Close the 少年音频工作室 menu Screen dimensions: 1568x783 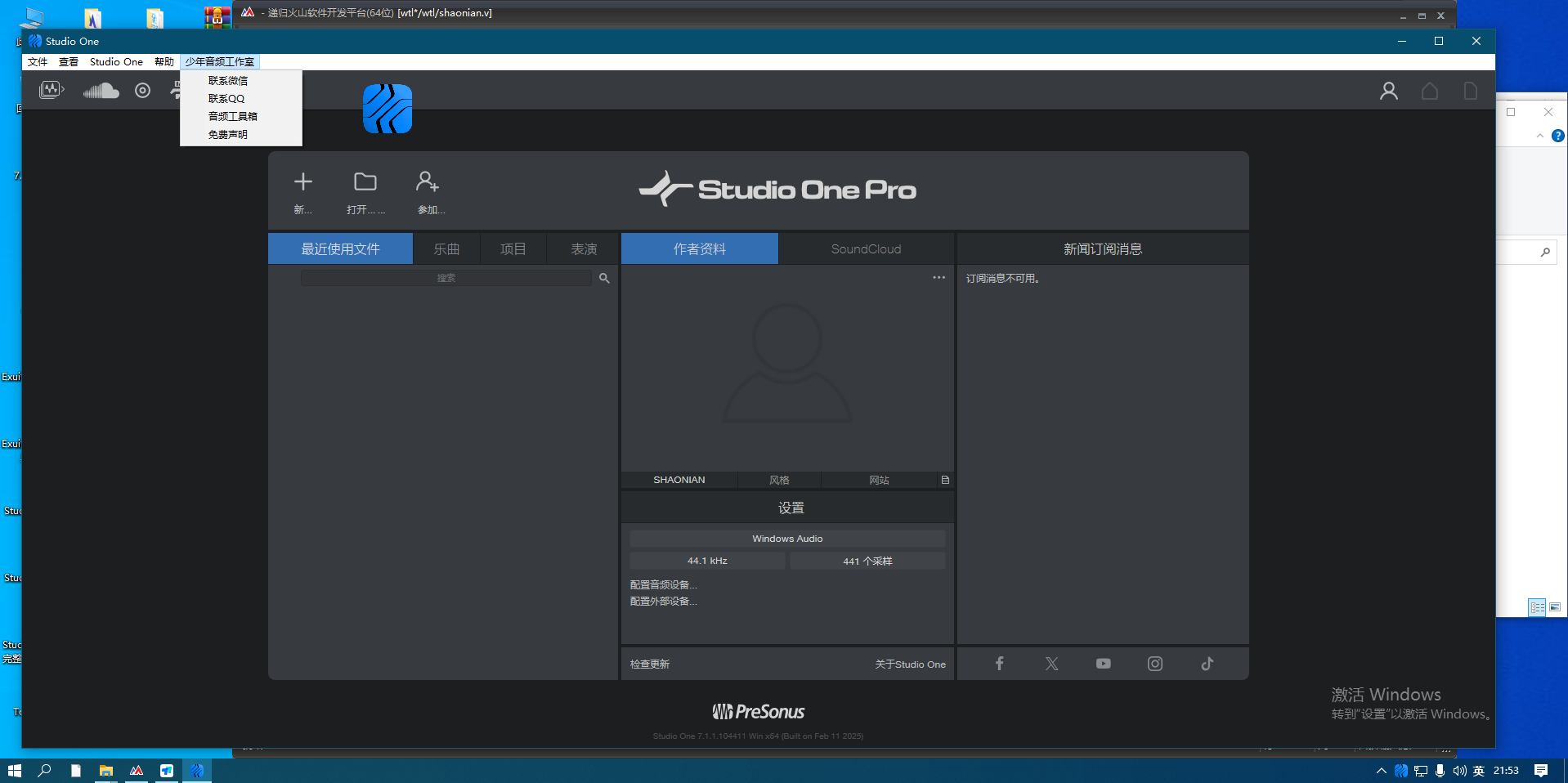[x=220, y=62]
